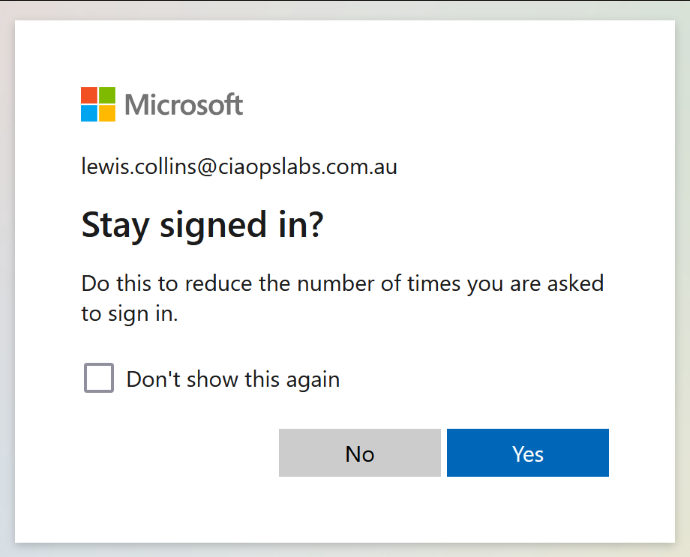Screen dimensions: 690x557
Task: Enable the "Don't show this again" checkbox
Action: pos(98,379)
